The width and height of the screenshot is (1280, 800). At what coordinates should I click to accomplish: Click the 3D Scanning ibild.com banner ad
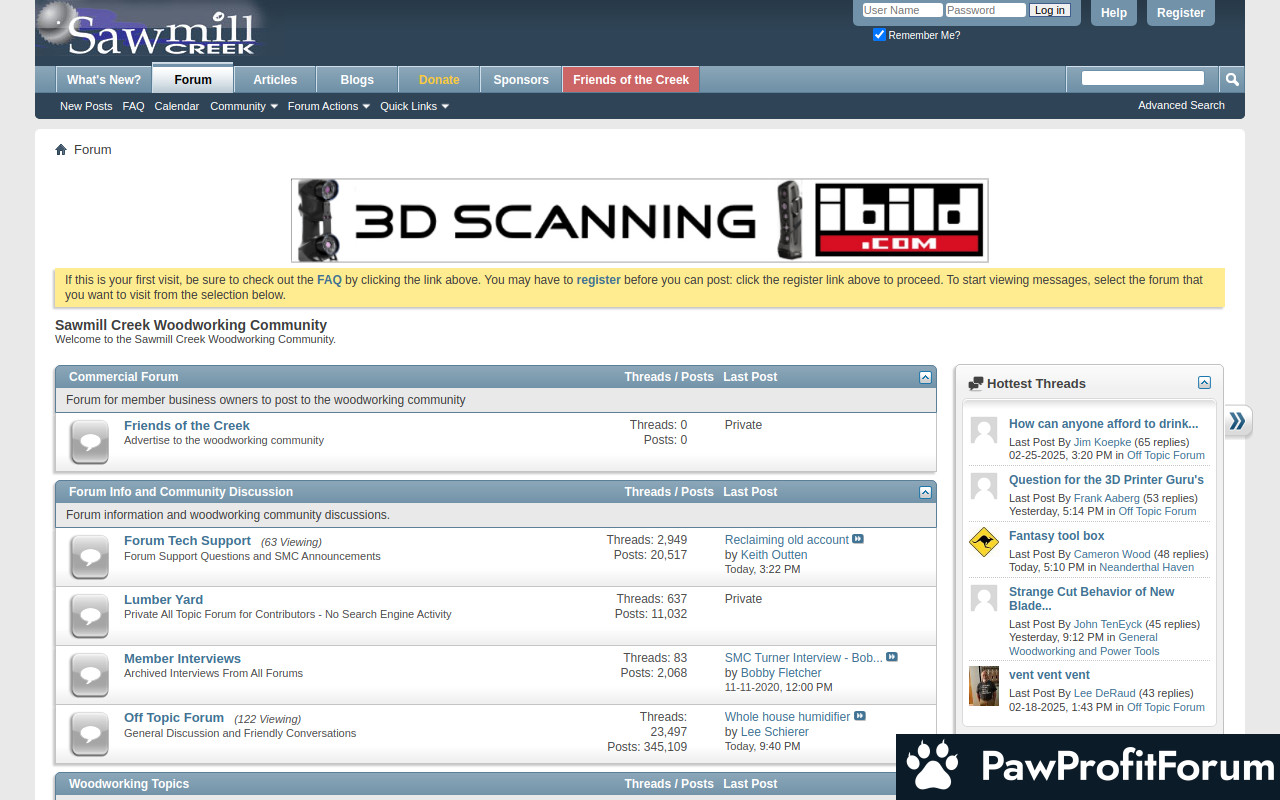click(640, 220)
